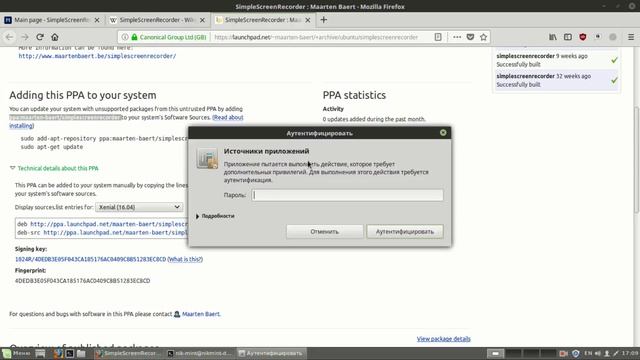Go to Firefox home page
Viewport: 640px width, 360px height.
(x=55, y=37)
